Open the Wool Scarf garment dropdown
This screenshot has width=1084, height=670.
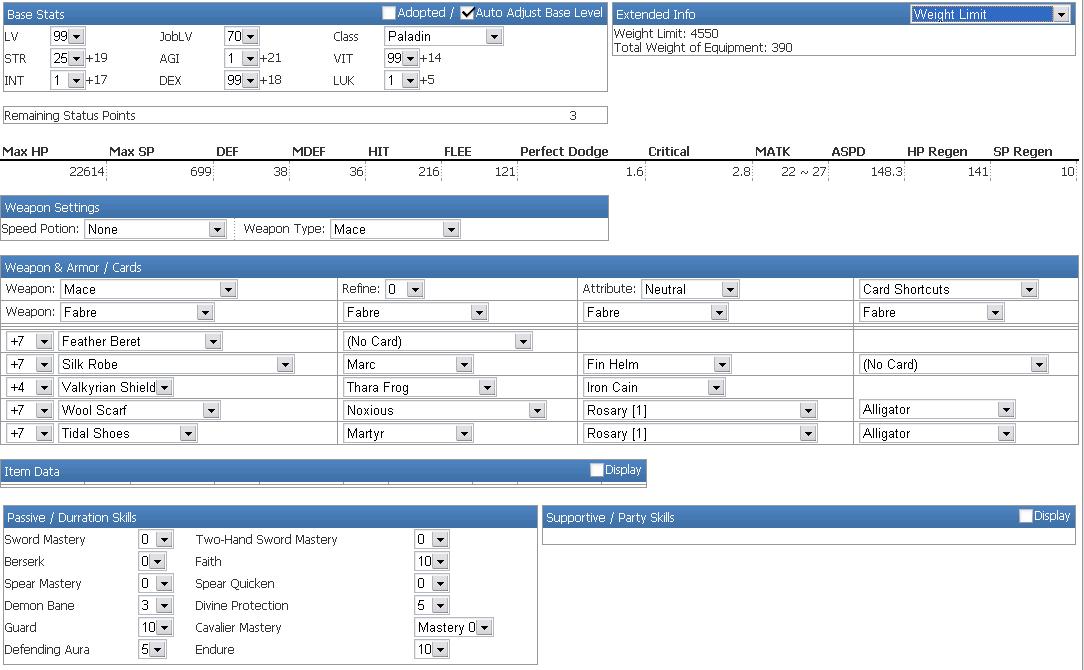tap(139, 411)
